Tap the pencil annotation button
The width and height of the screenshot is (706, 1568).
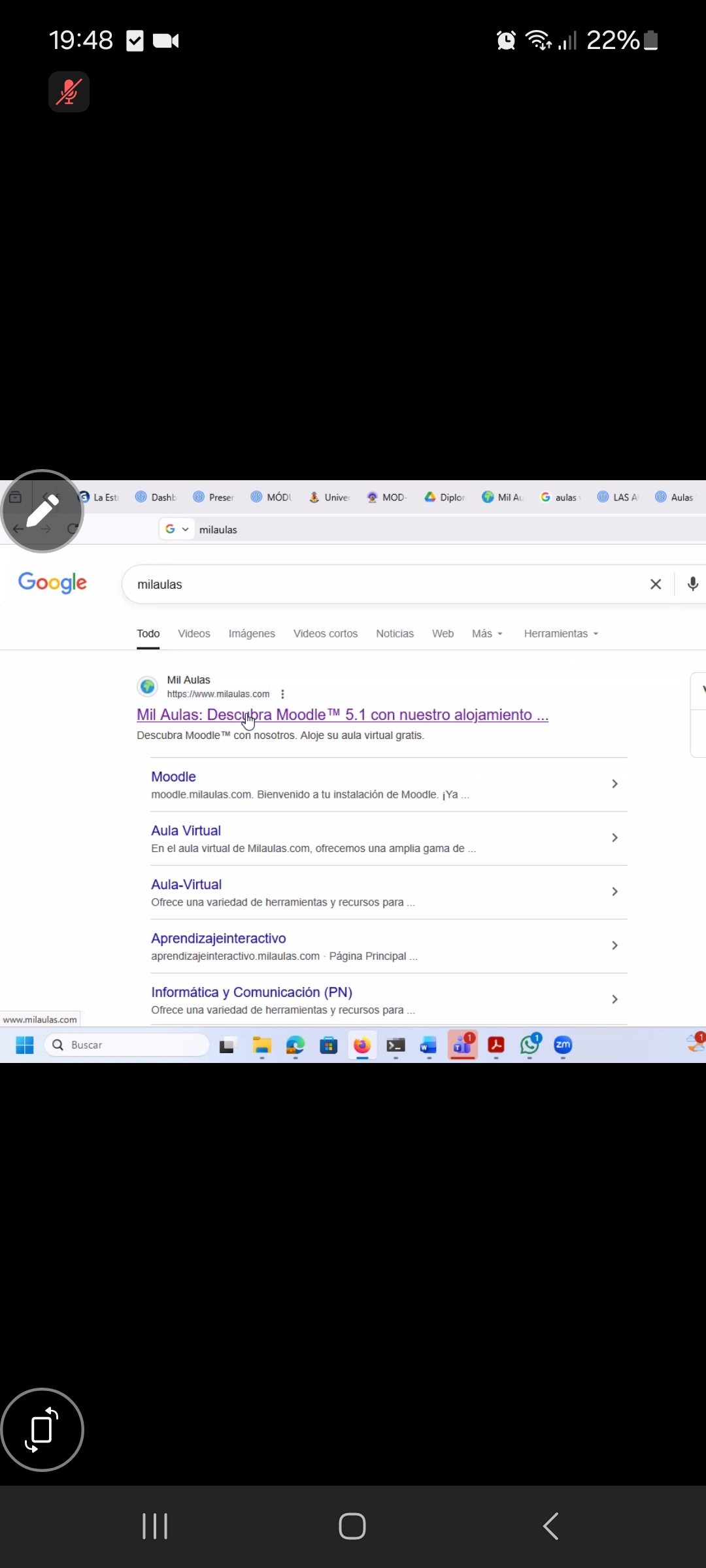(x=42, y=511)
